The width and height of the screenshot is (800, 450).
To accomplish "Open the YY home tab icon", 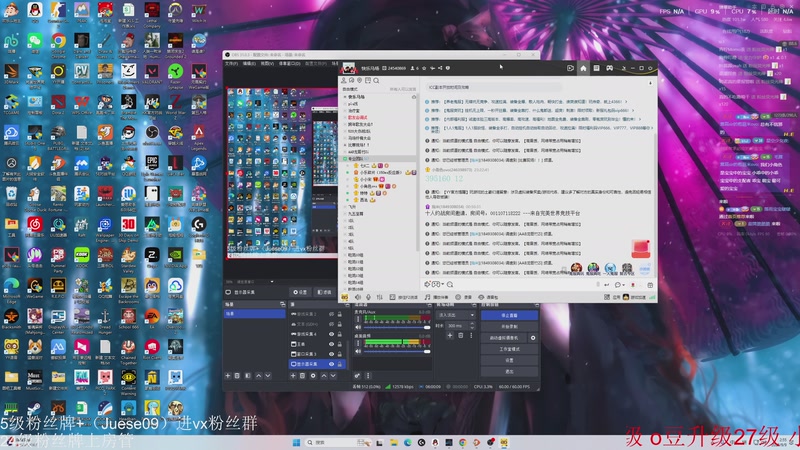I will [x=583, y=68].
